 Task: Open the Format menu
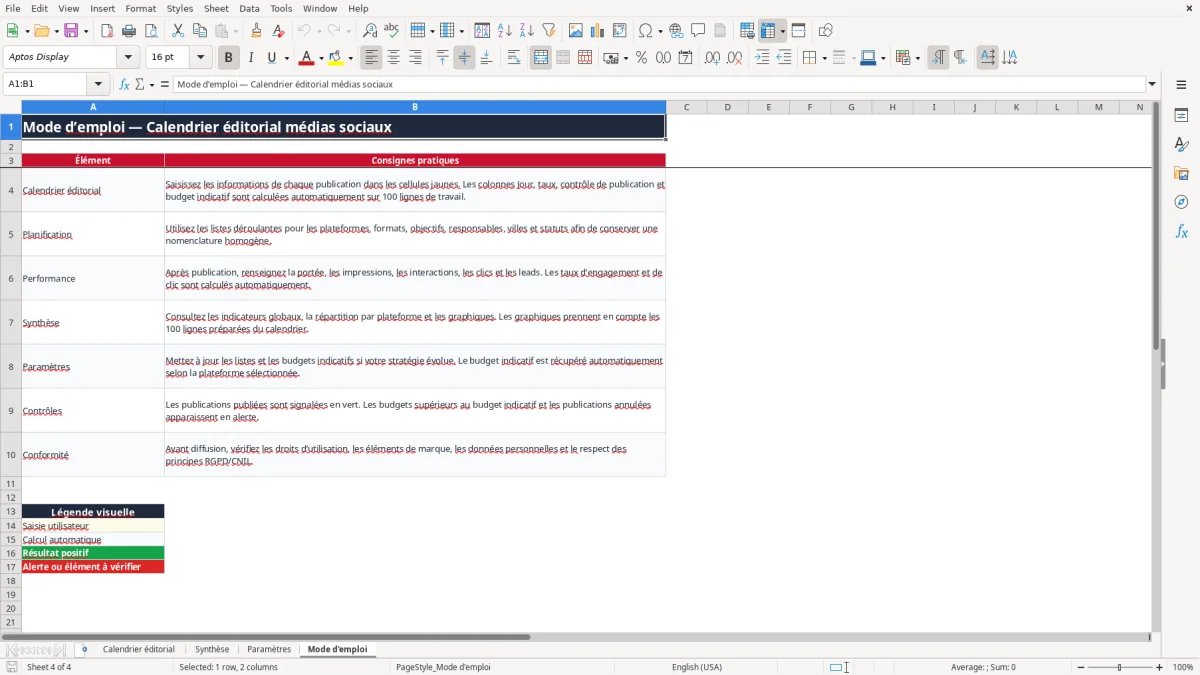click(x=141, y=8)
